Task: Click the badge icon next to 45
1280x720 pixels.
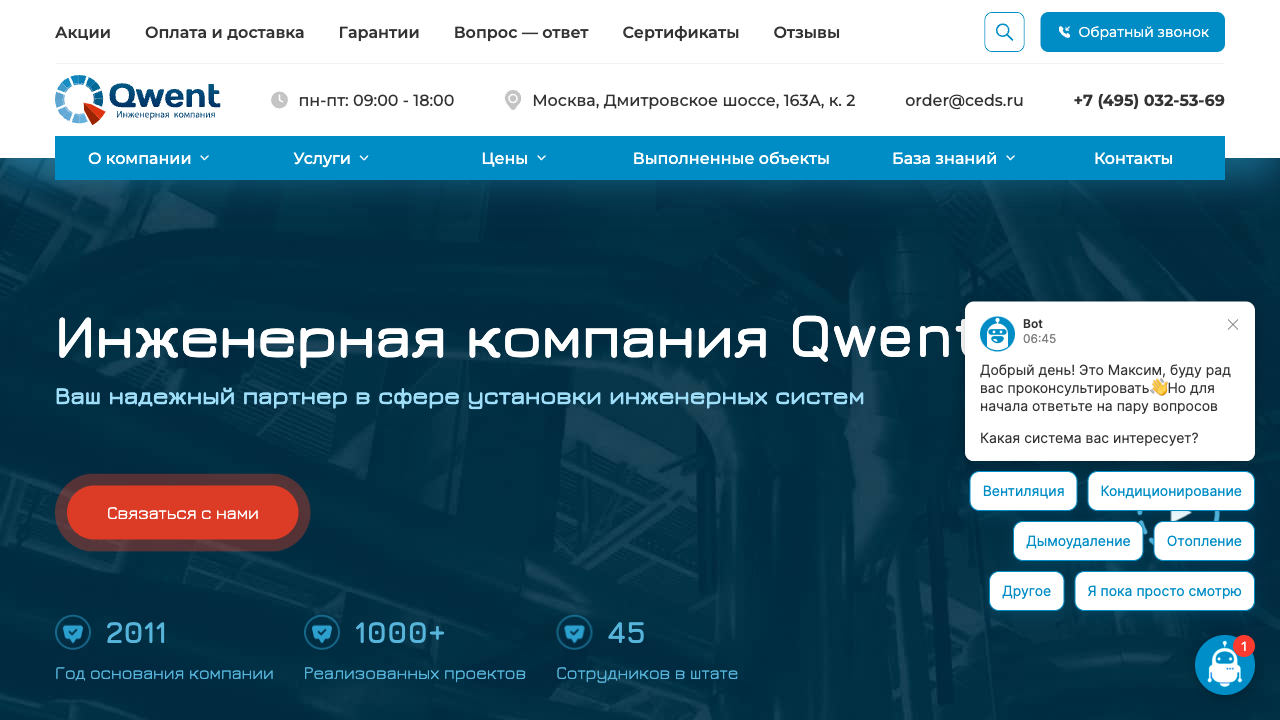Action: point(574,632)
